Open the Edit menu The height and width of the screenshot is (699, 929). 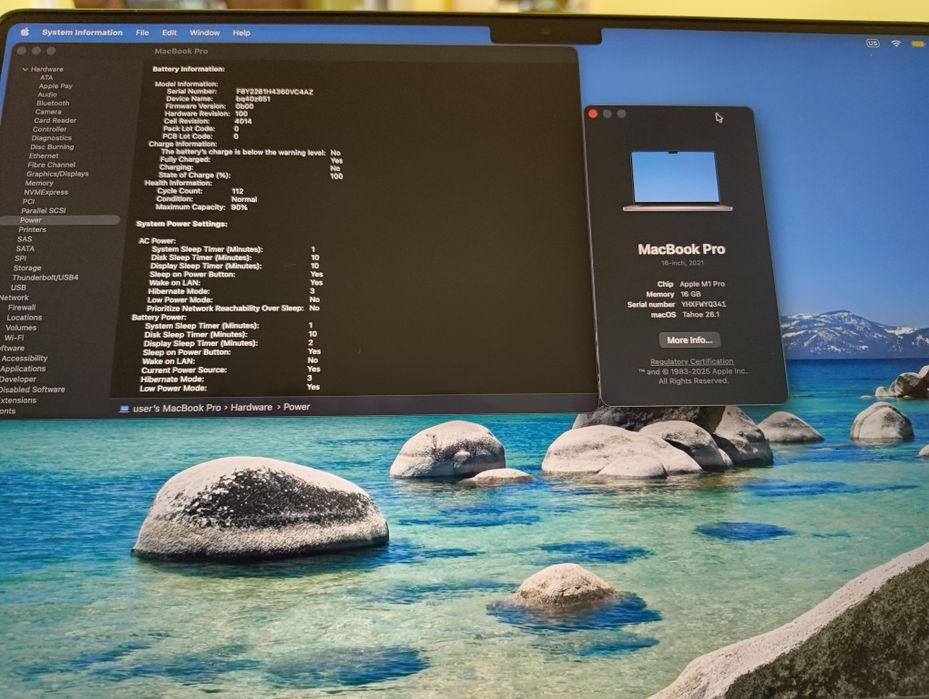point(169,33)
